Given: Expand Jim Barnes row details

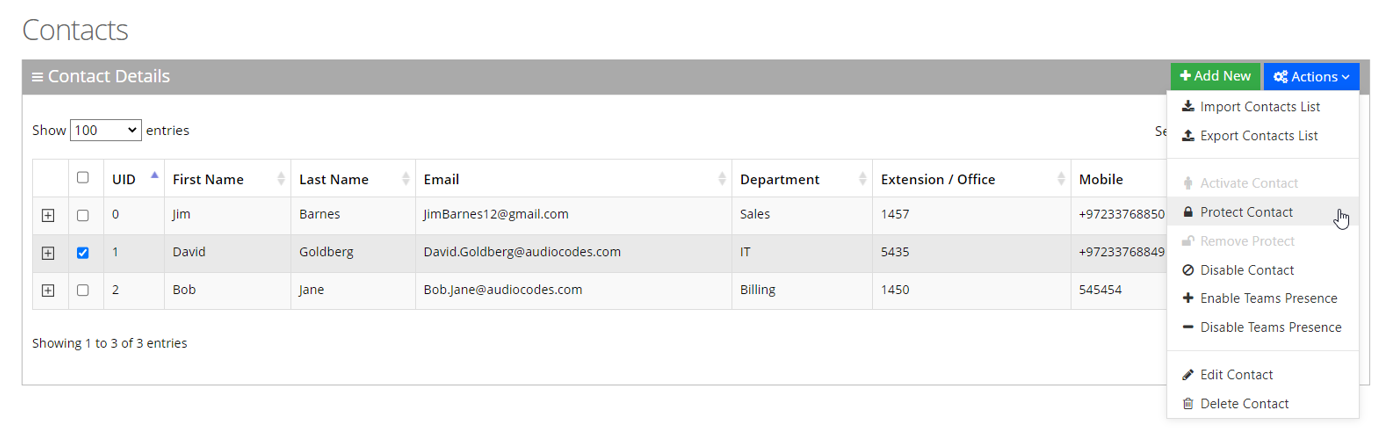Looking at the screenshot, I should point(48,215).
